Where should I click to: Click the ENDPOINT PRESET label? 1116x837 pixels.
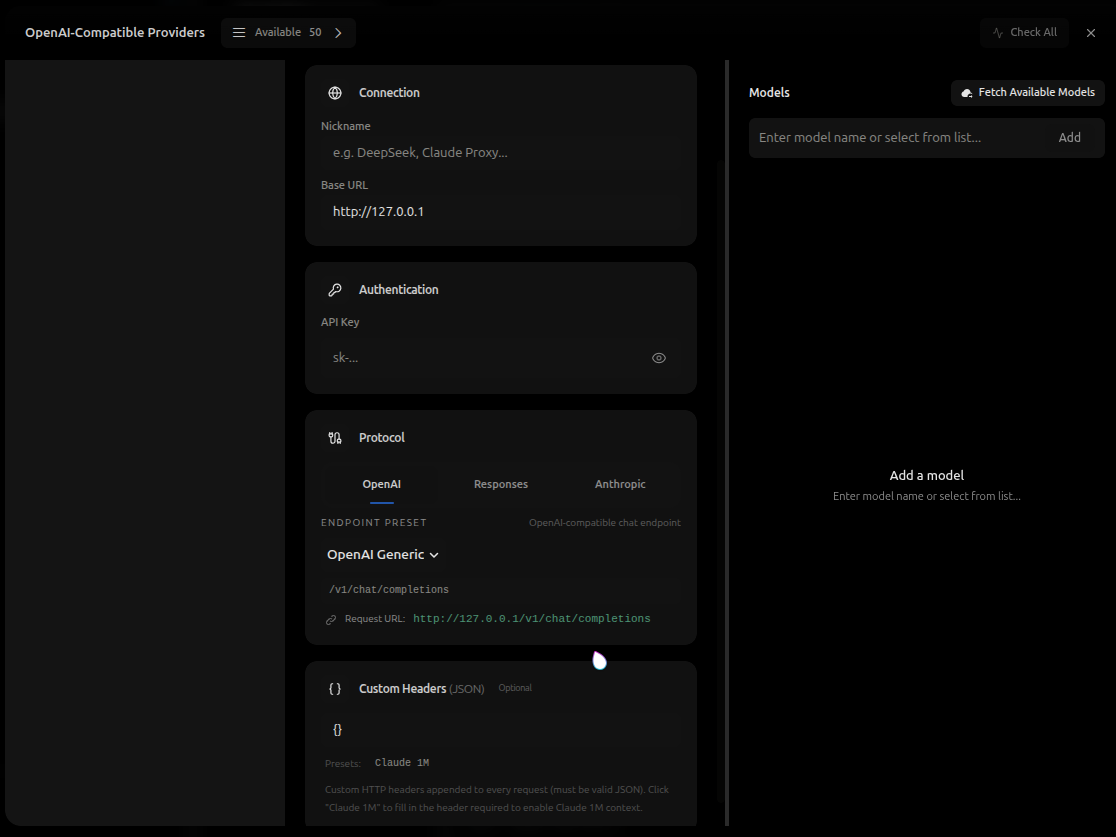(x=374, y=522)
